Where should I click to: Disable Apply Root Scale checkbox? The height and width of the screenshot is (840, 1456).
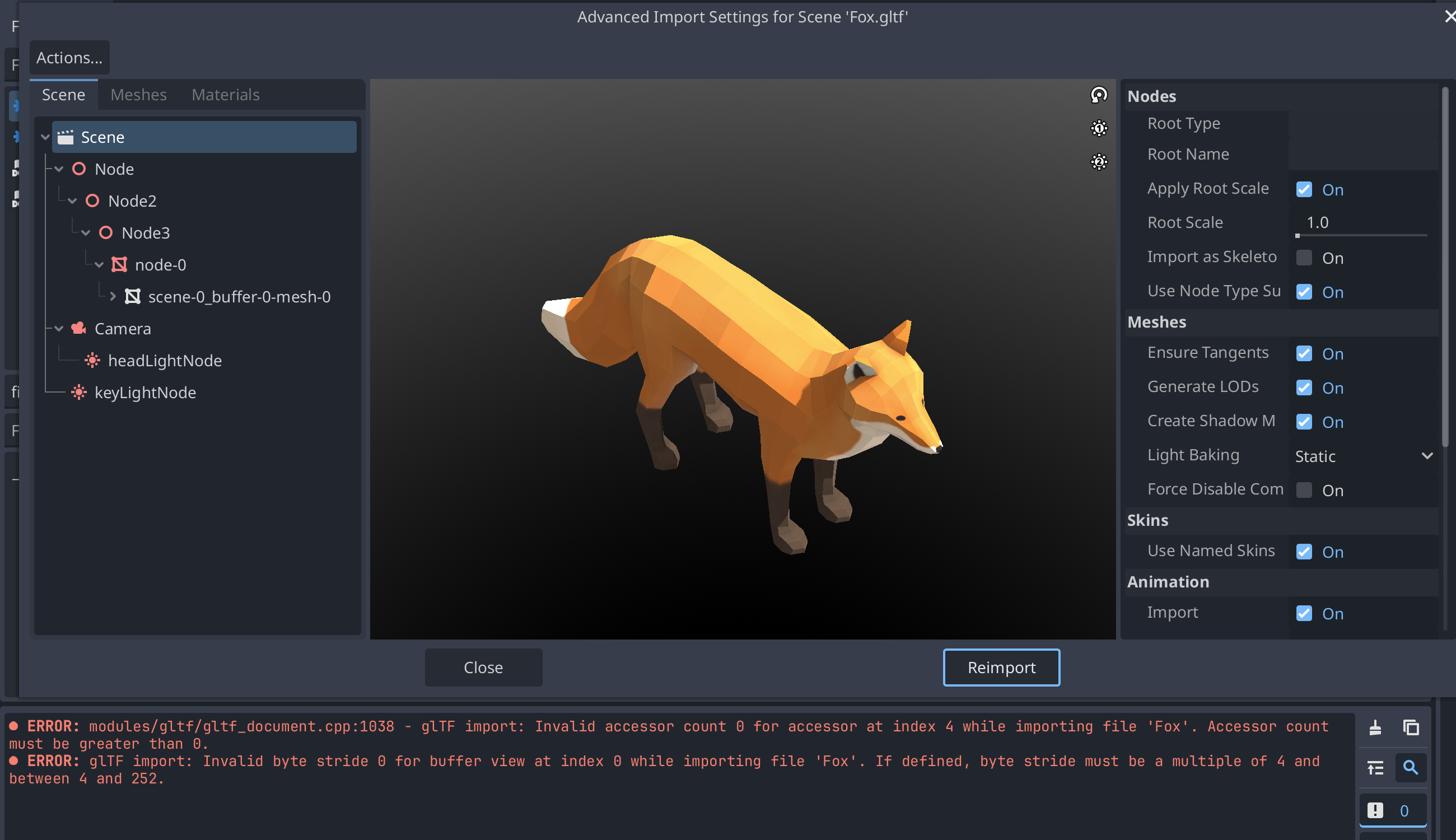pos(1304,190)
